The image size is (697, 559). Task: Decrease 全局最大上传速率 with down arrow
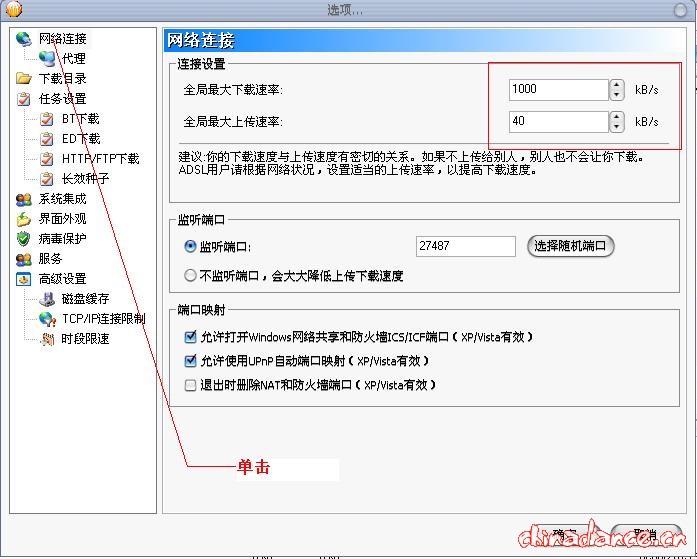coord(616,127)
